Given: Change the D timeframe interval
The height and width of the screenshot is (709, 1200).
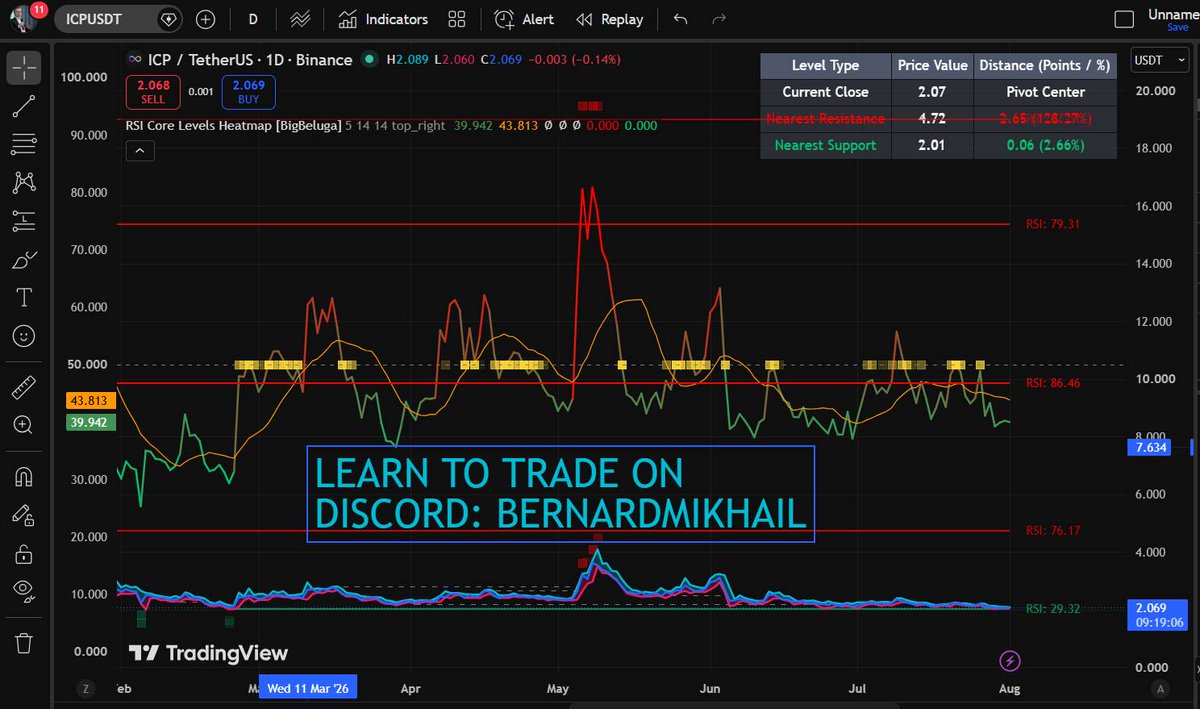Looking at the screenshot, I should [x=253, y=19].
